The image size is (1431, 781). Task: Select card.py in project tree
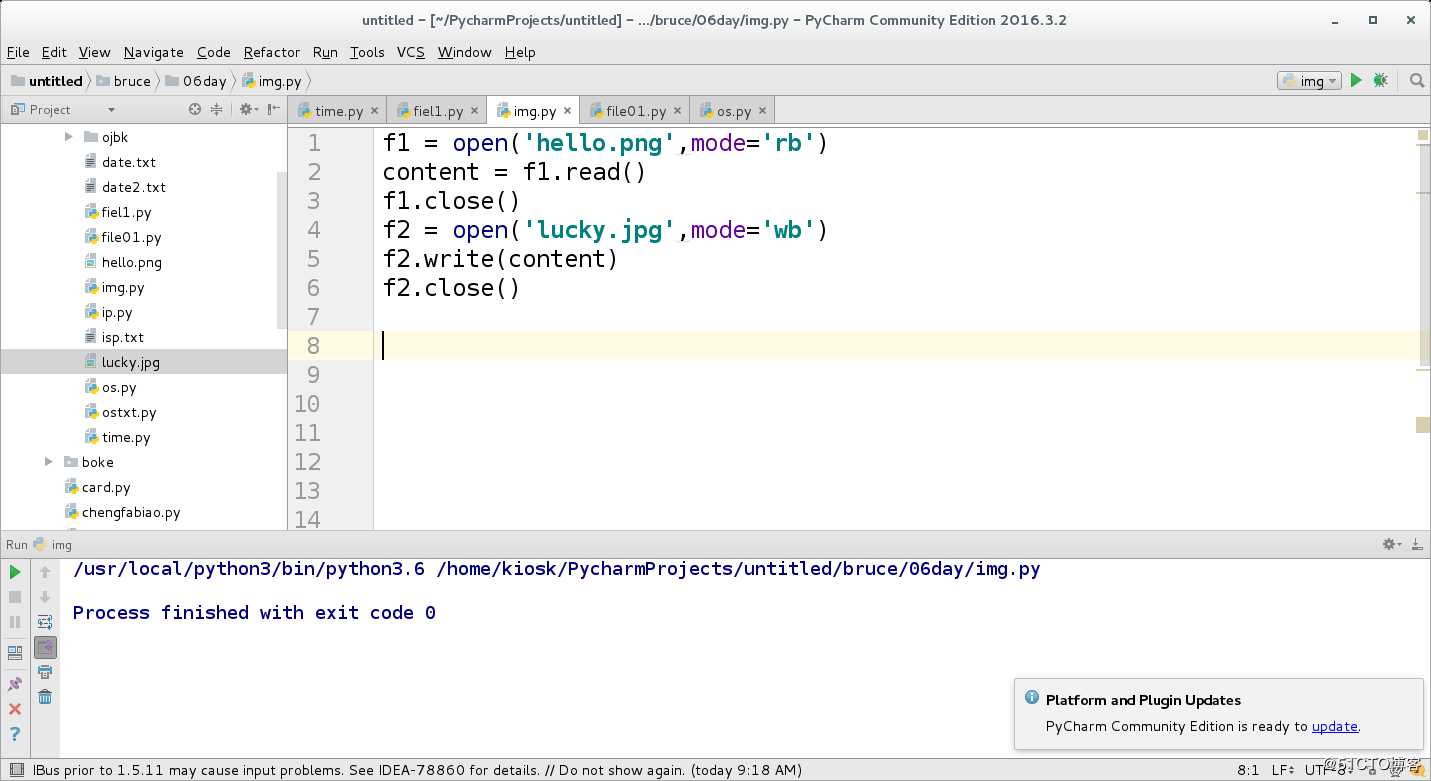[106, 487]
